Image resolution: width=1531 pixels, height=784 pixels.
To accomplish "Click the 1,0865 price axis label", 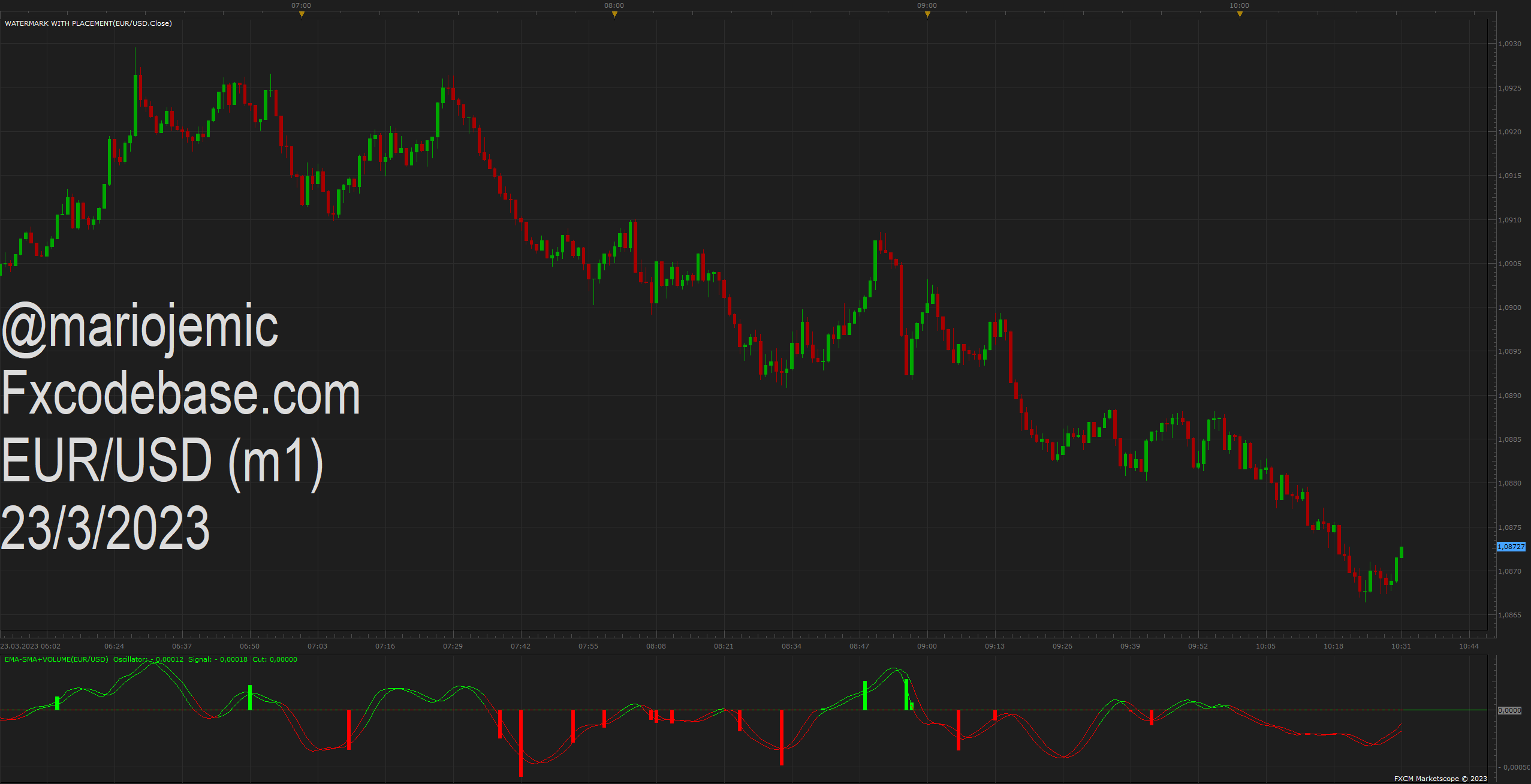I will [1509, 615].
